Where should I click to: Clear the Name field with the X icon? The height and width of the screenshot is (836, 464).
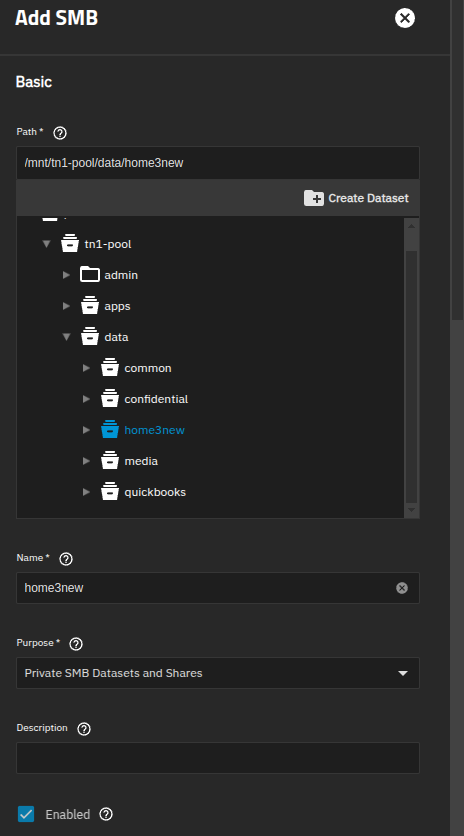point(402,588)
